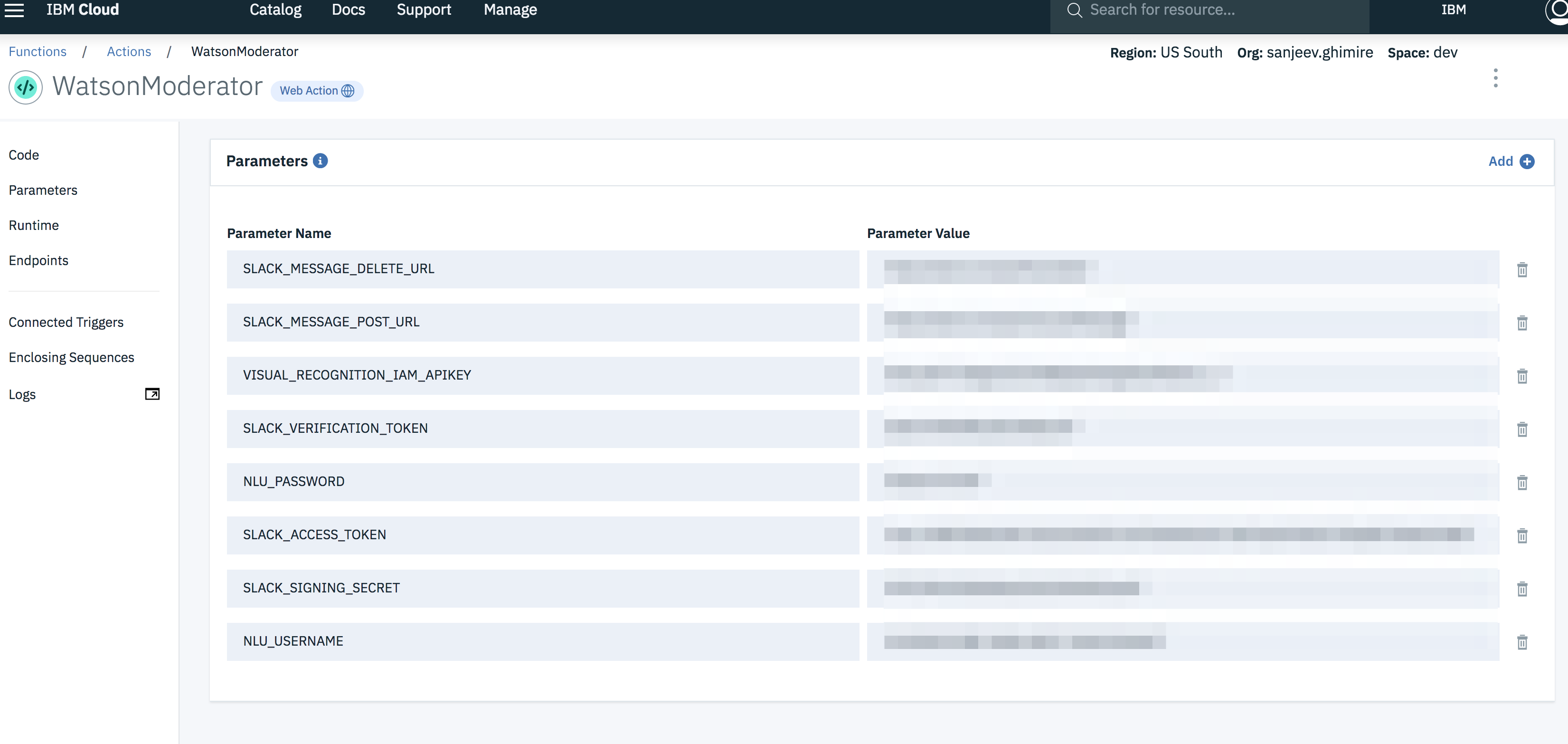Open the Docs menu item
This screenshot has height=744, width=1568.
348,10
